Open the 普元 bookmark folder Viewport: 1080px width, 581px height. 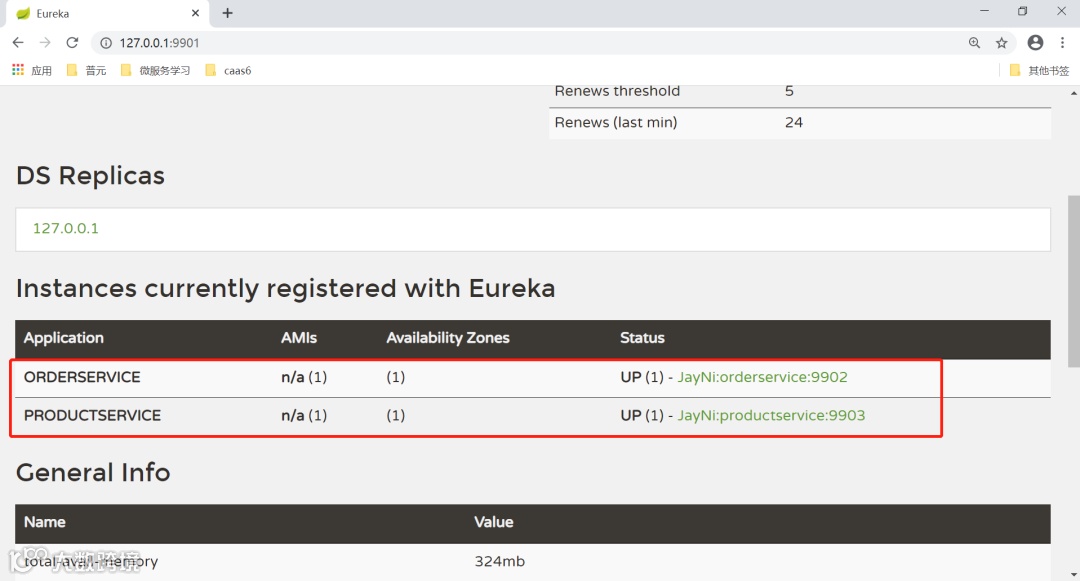(x=86, y=70)
